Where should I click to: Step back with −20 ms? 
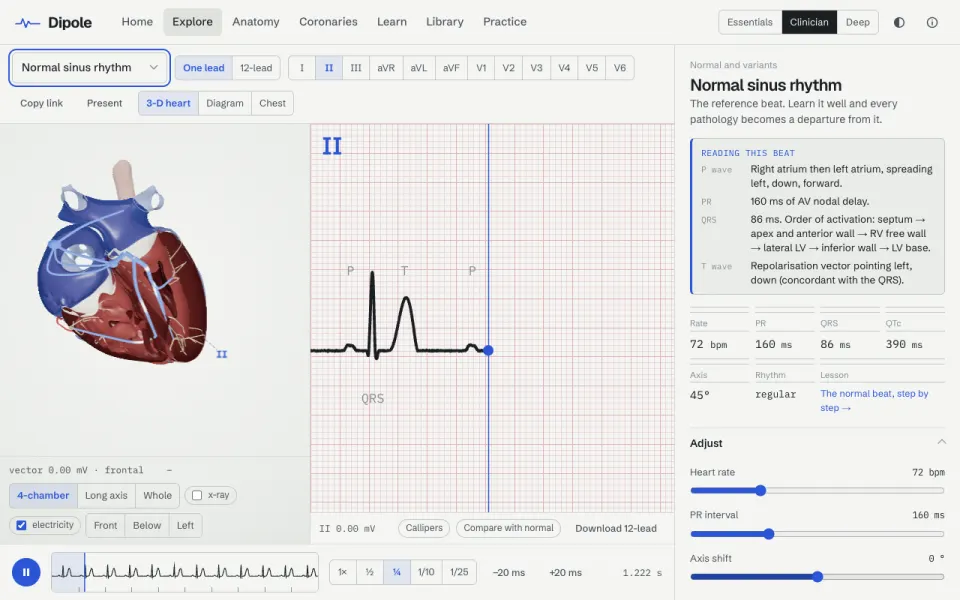[509, 572]
